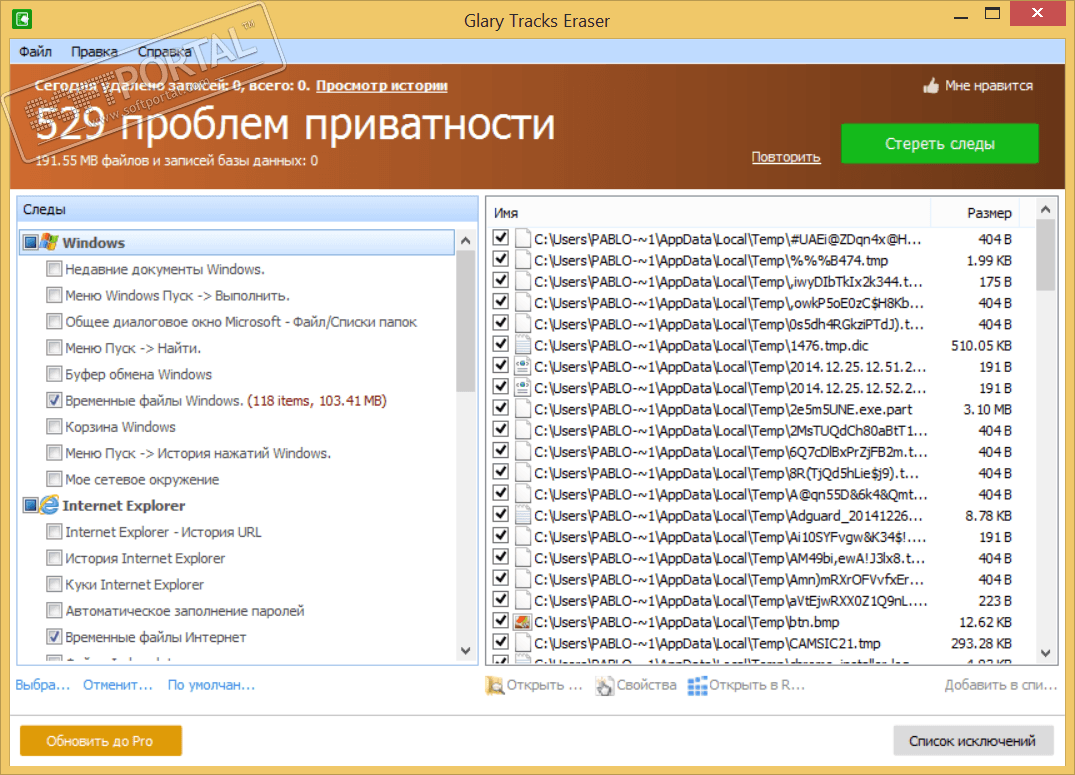Screen dimensions: 1075x775
Task: Select the Internet Explorer tree group header
Action: (x=124, y=505)
